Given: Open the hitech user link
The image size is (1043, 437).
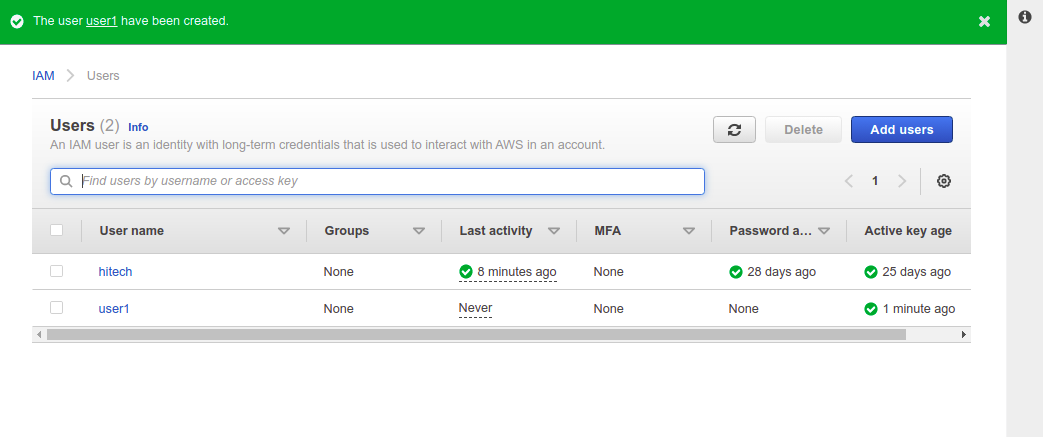Looking at the screenshot, I should click(x=115, y=271).
